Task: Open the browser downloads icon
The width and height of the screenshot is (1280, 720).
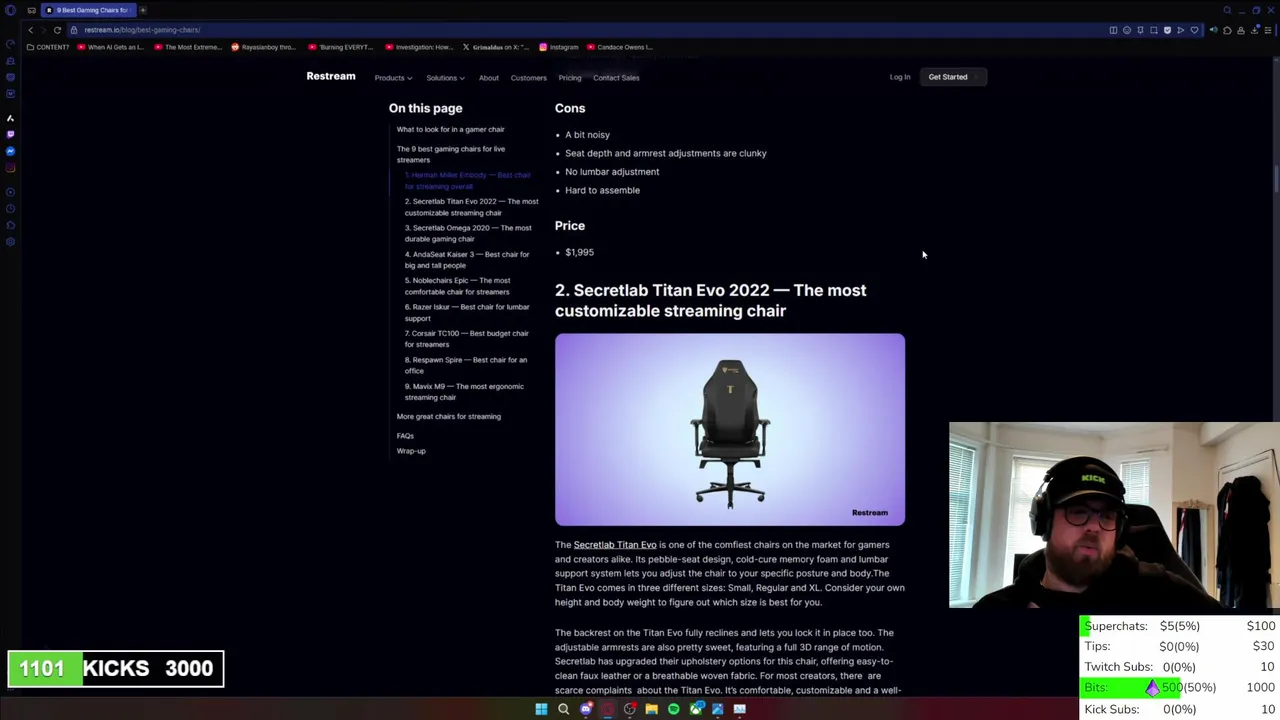Action: click(1254, 30)
